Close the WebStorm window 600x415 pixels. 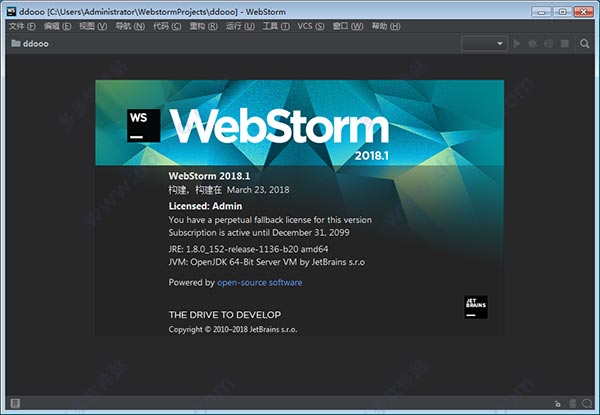click(x=584, y=11)
